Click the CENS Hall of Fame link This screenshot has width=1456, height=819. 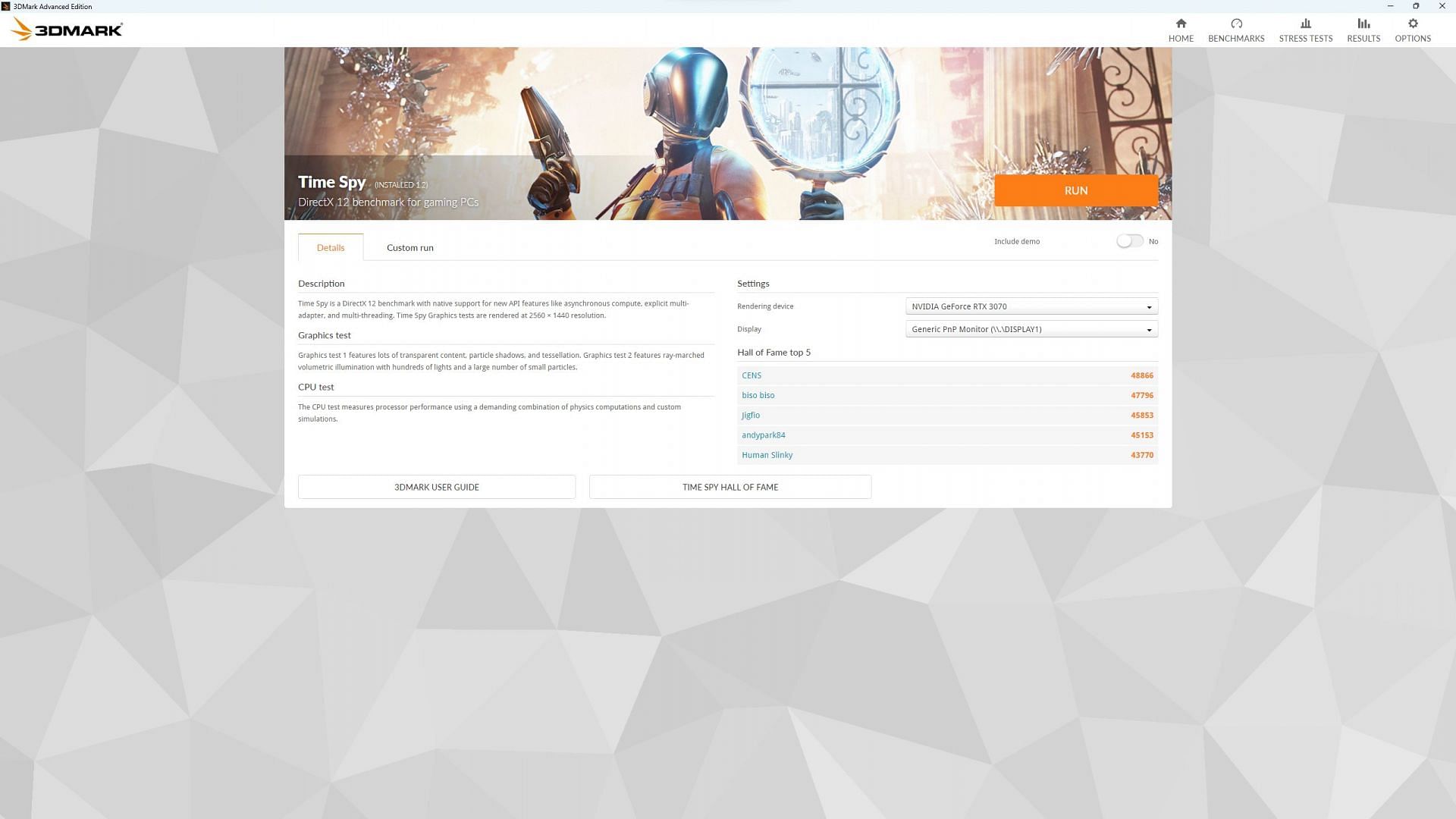750,374
